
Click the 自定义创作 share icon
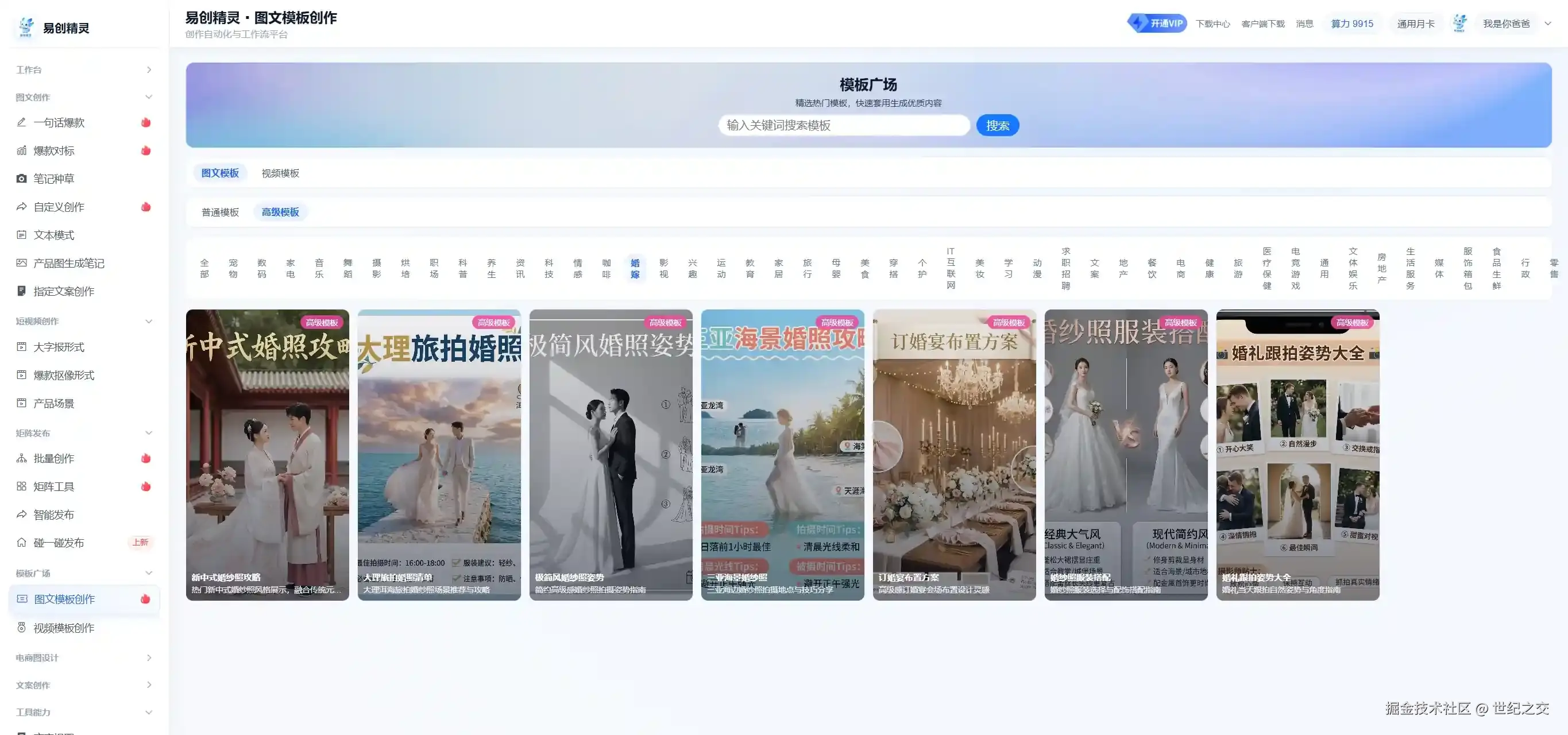21,207
